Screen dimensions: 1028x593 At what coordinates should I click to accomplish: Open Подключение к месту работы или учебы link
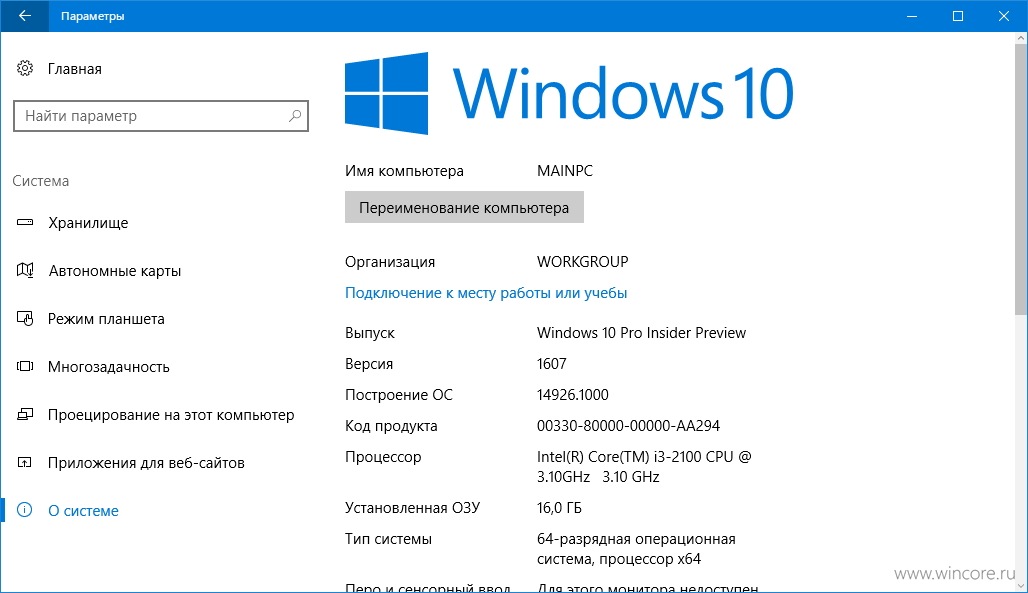[486, 293]
